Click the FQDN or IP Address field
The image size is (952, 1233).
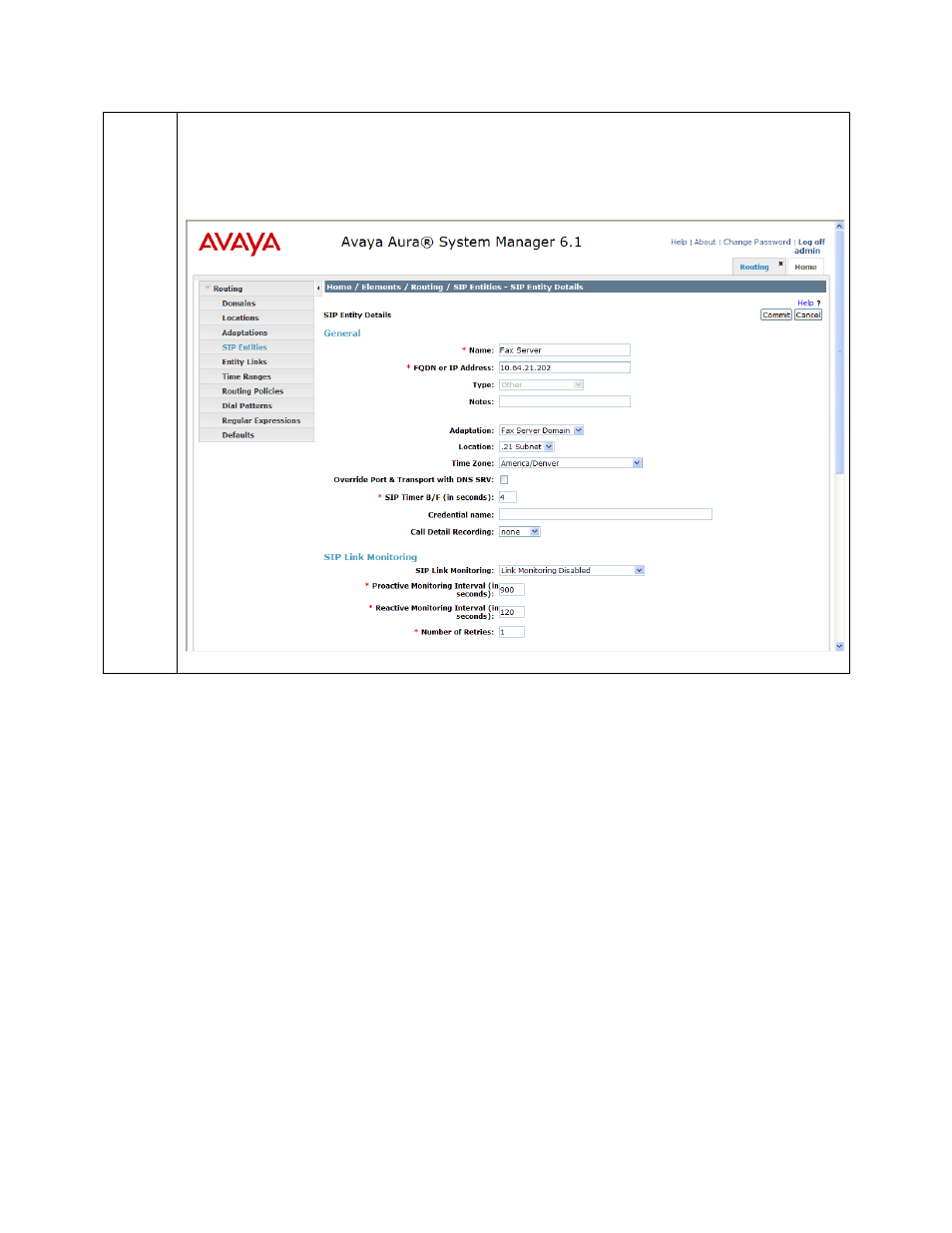coord(565,367)
